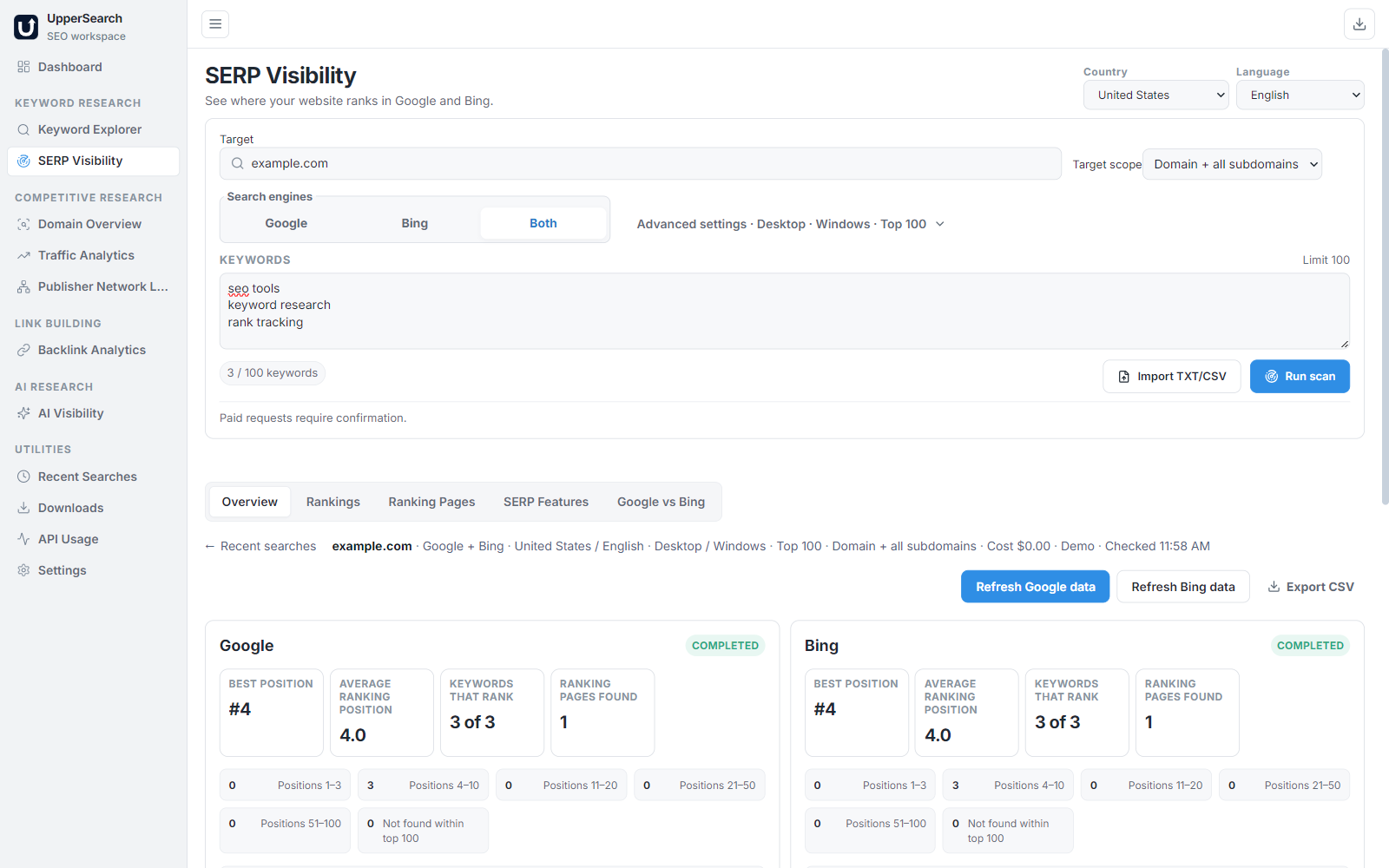1389x868 pixels.
Task: Select Google as the search engine
Action: 286,223
